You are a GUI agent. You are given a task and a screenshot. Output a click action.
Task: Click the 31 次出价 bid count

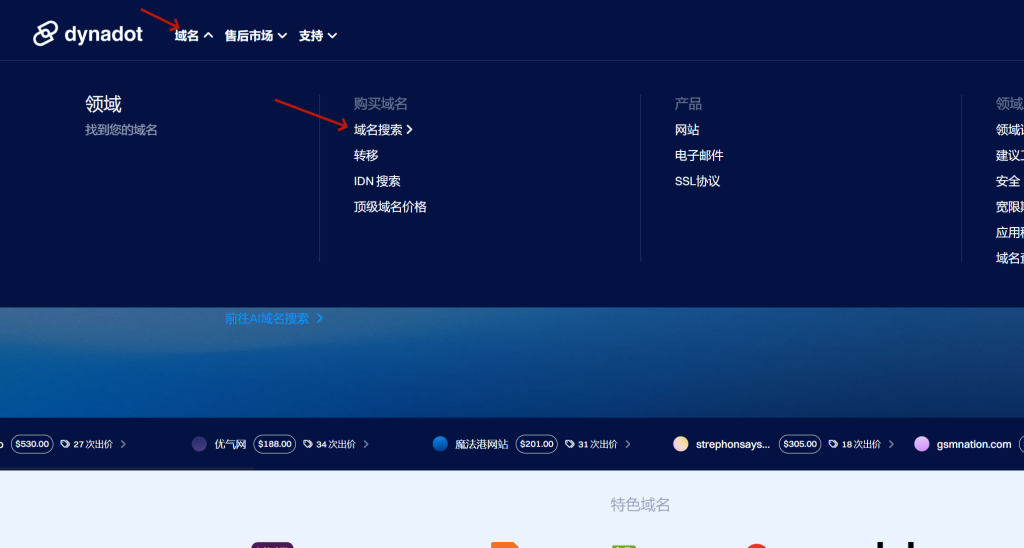[598, 444]
